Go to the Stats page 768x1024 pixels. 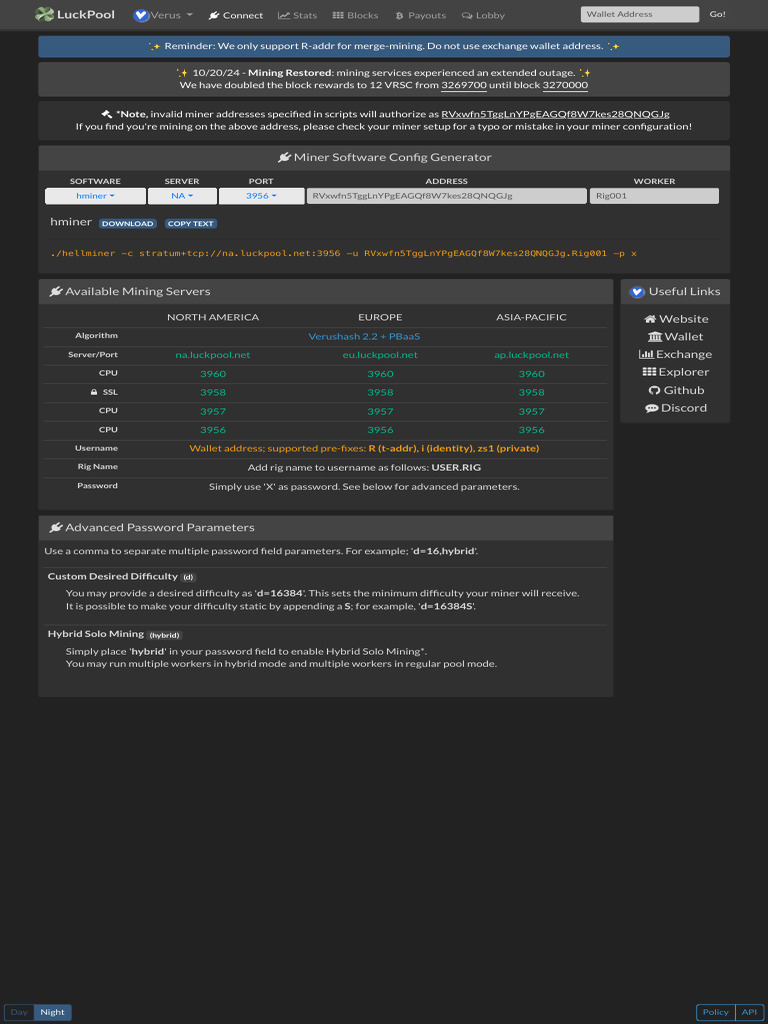coord(297,15)
